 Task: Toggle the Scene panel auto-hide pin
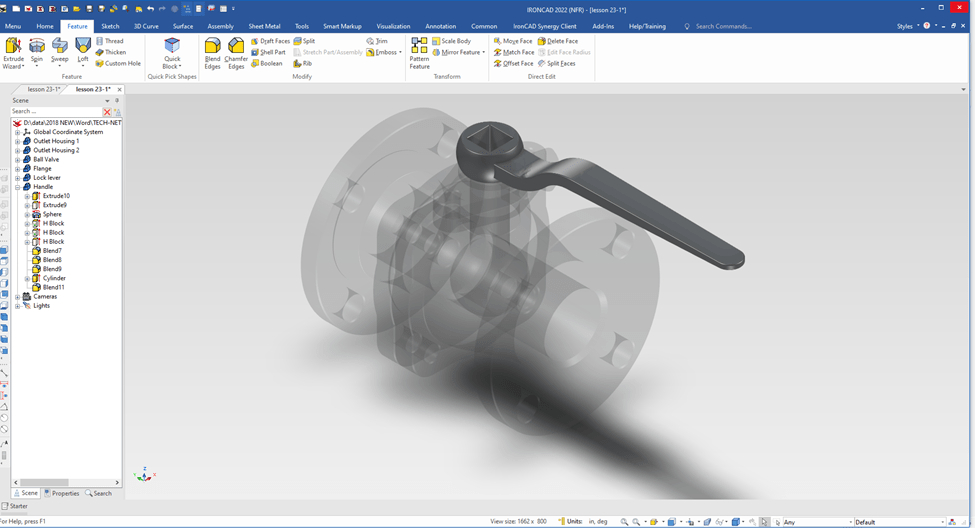pos(117,101)
